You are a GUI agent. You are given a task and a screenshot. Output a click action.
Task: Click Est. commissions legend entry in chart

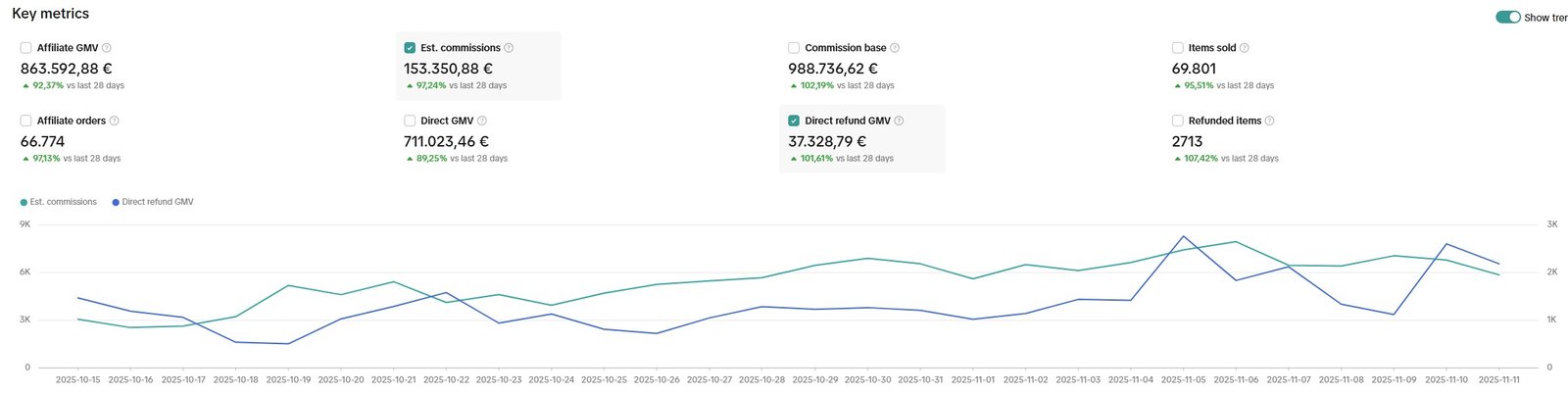[x=63, y=202]
